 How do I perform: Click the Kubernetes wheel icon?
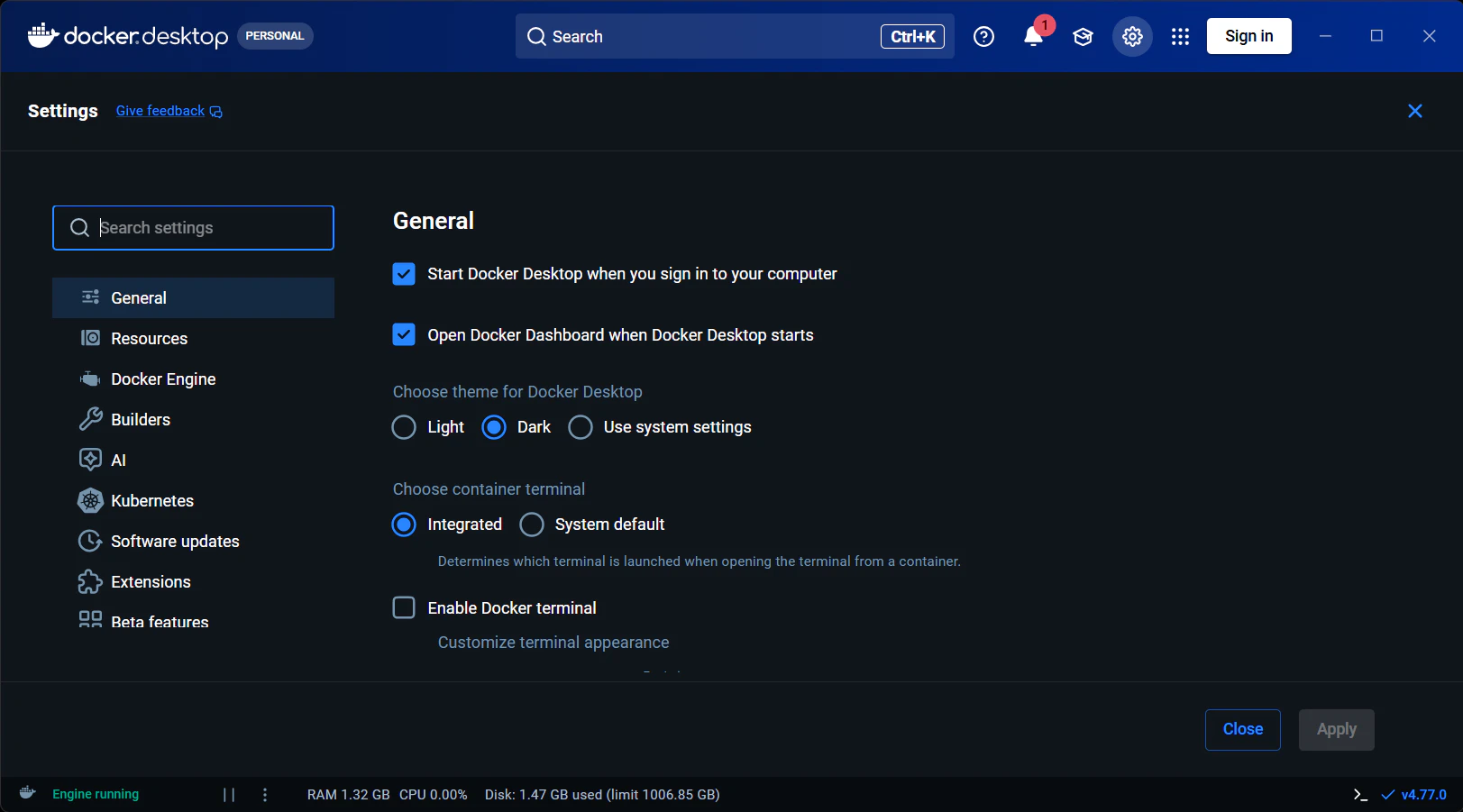[x=90, y=500]
